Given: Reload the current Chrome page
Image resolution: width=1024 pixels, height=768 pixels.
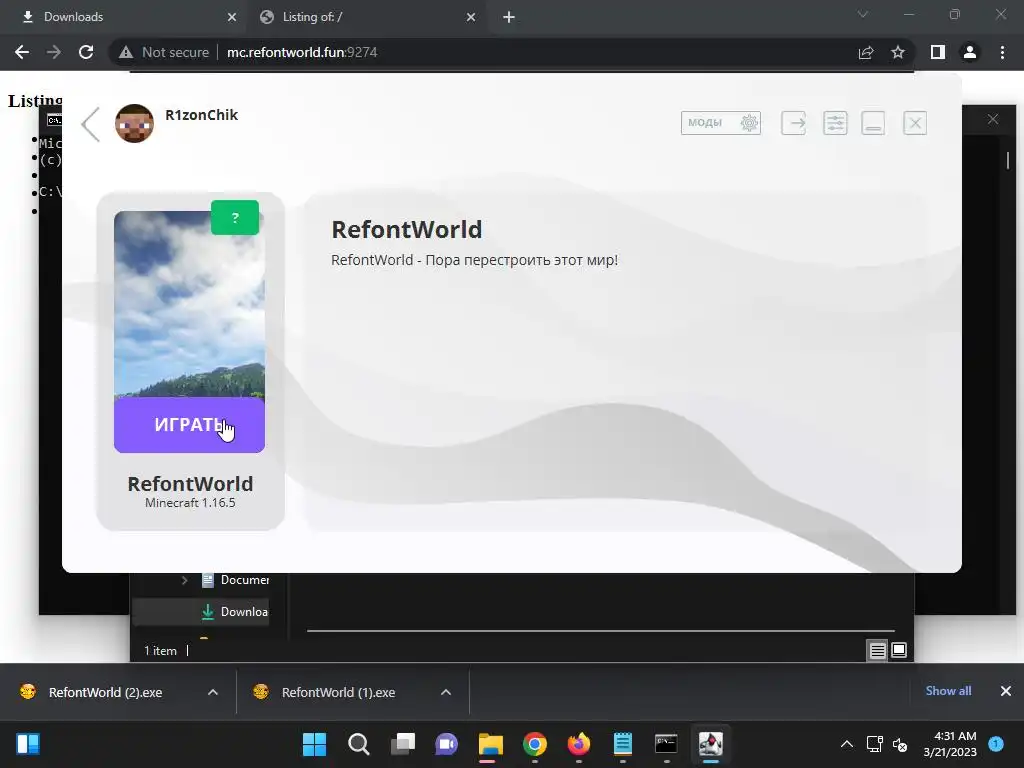Looking at the screenshot, I should [86, 52].
